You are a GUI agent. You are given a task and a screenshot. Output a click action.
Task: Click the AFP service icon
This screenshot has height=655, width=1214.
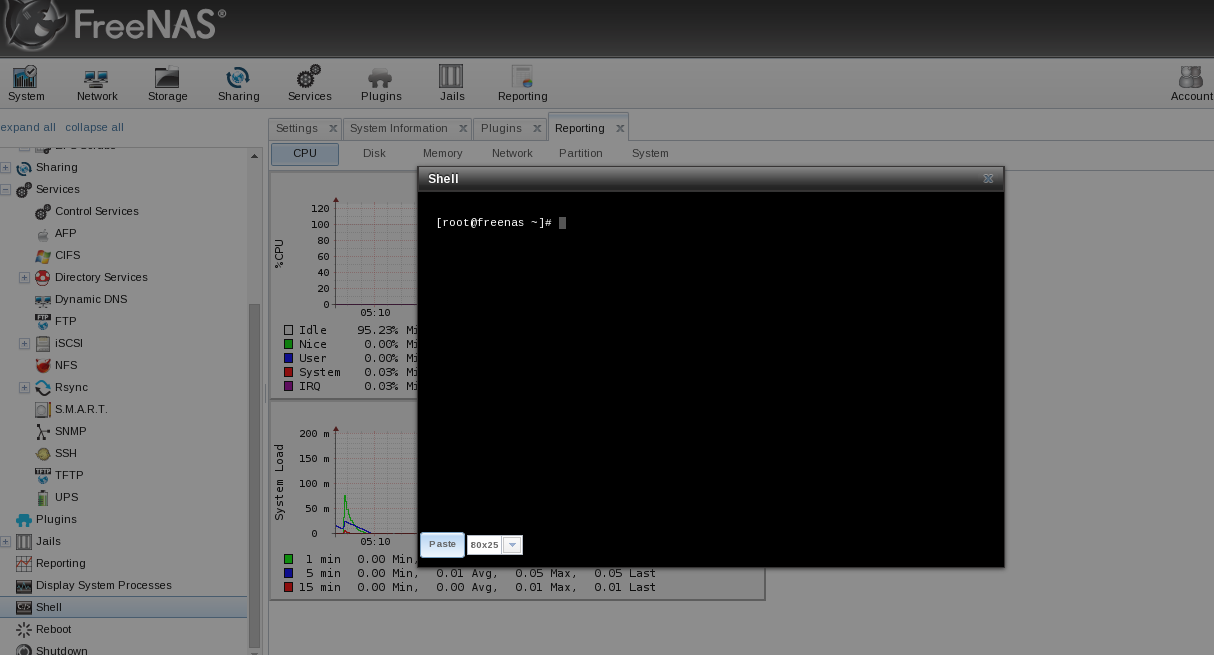click(x=43, y=233)
